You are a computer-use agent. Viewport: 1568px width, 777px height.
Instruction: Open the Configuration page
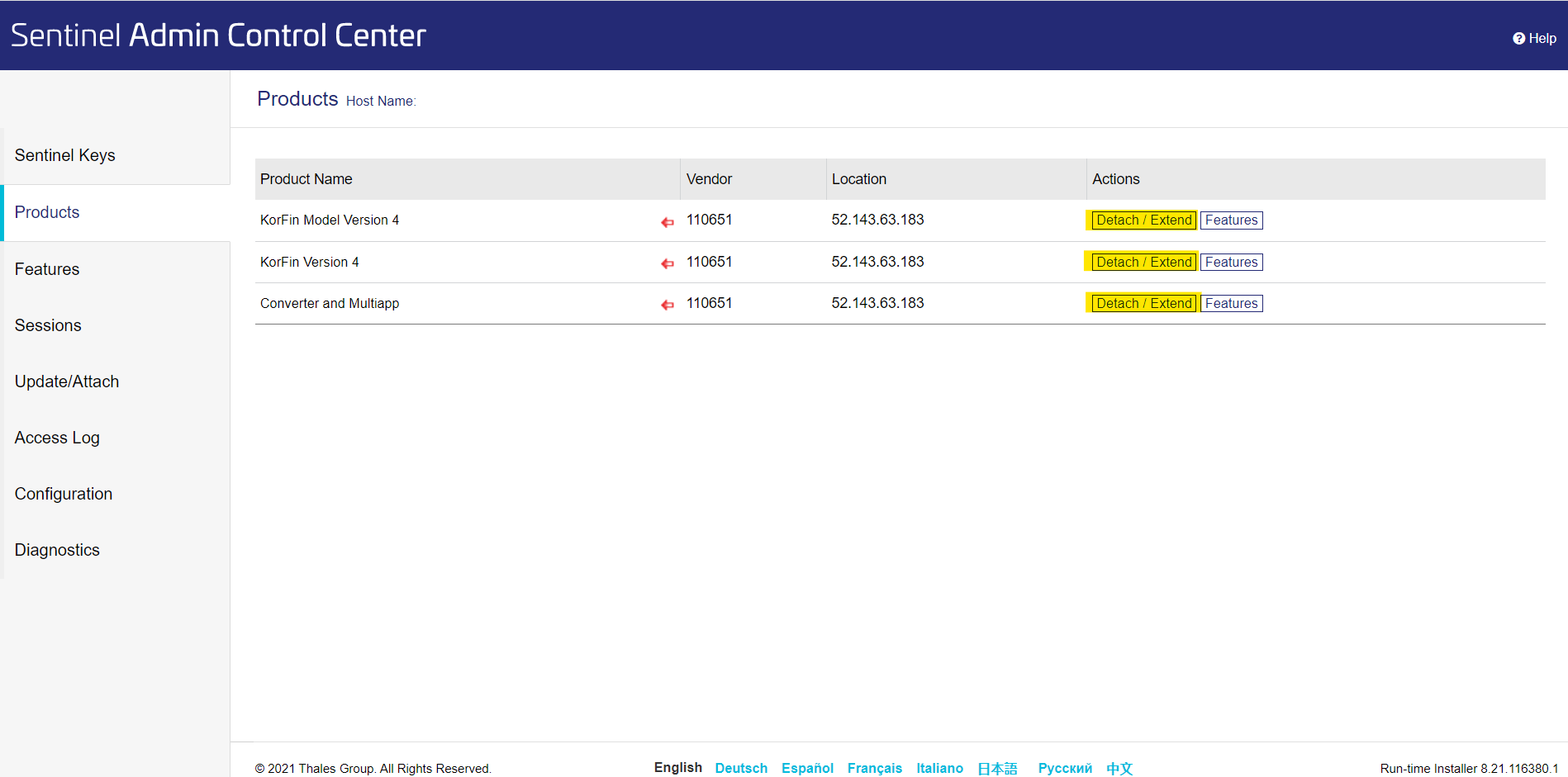[x=64, y=494]
